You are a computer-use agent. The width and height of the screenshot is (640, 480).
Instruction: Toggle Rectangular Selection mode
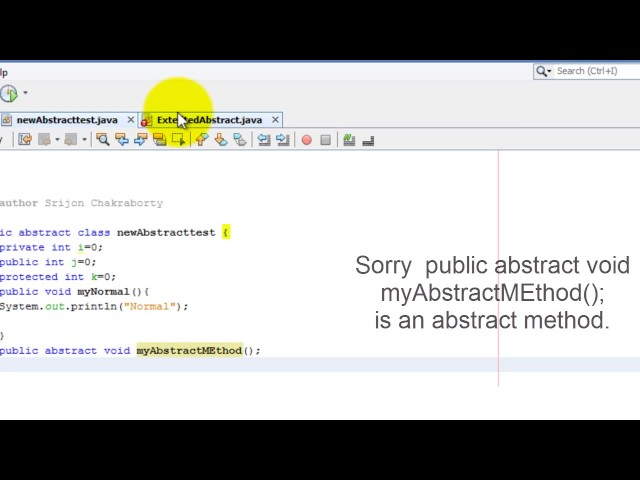pos(178,140)
